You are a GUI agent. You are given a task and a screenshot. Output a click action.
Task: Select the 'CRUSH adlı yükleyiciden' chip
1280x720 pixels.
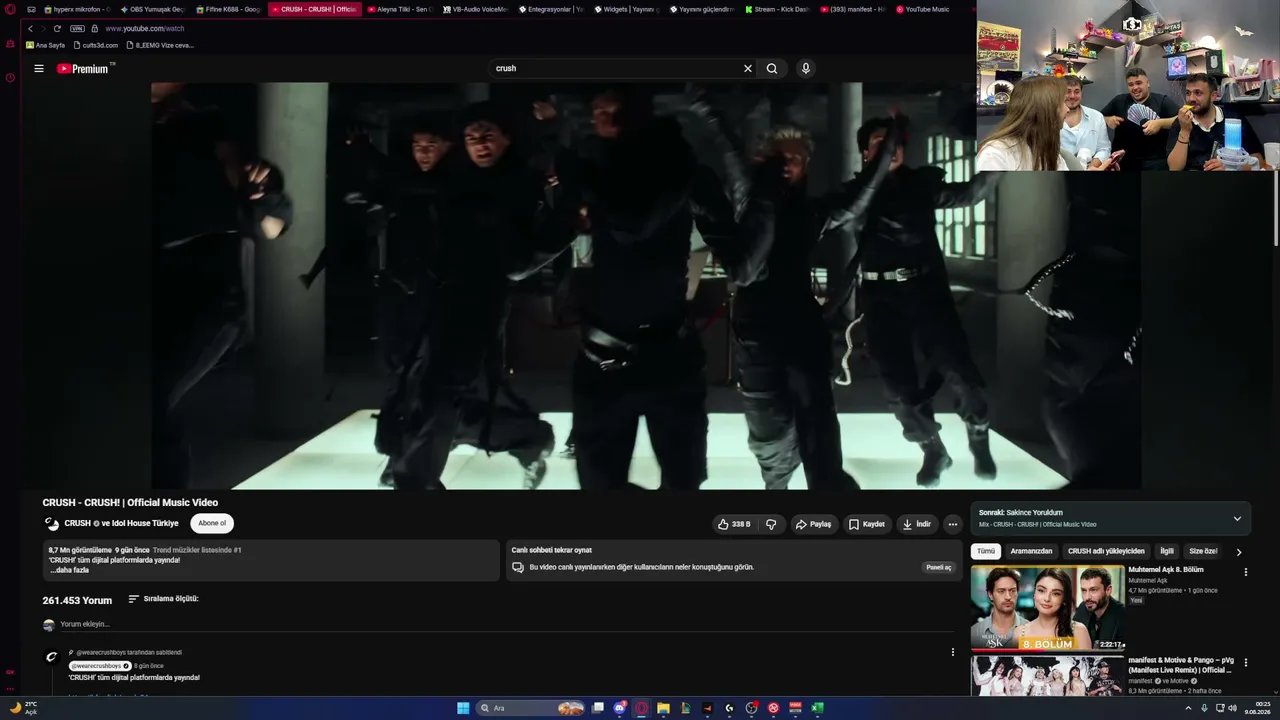click(1106, 551)
